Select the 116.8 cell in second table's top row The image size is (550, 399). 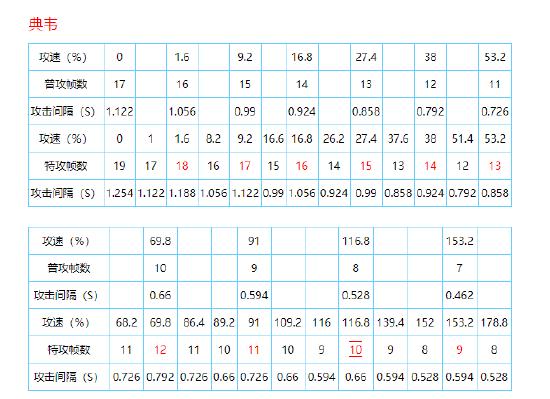[356, 241]
